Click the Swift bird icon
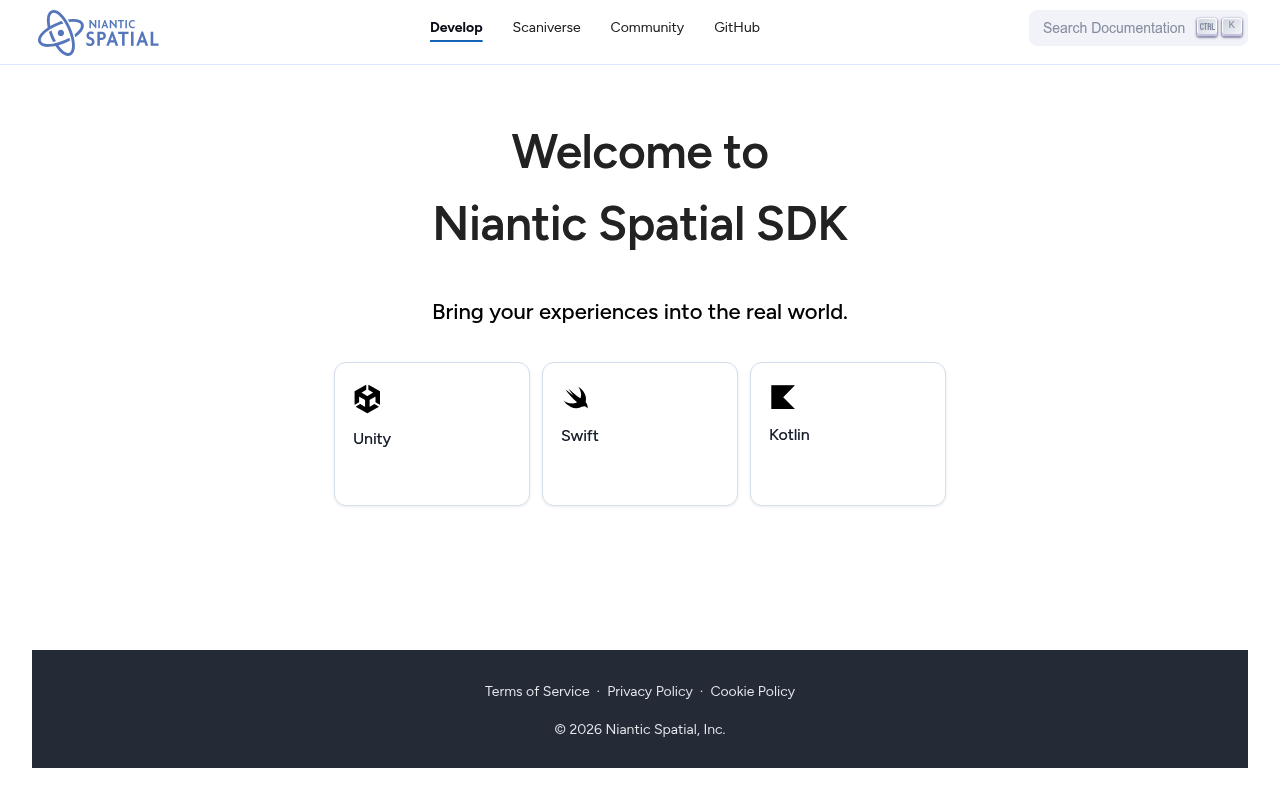1280x800 pixels. point(575,398)
